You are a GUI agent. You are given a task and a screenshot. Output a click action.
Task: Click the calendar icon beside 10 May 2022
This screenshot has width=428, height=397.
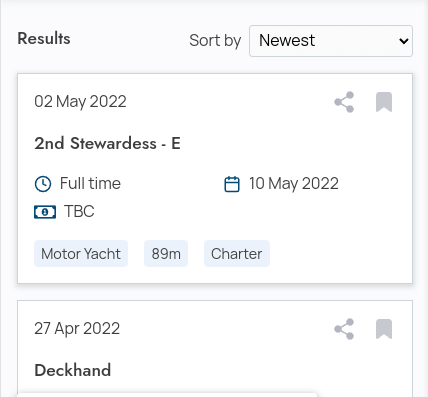[x=232, y=184]
